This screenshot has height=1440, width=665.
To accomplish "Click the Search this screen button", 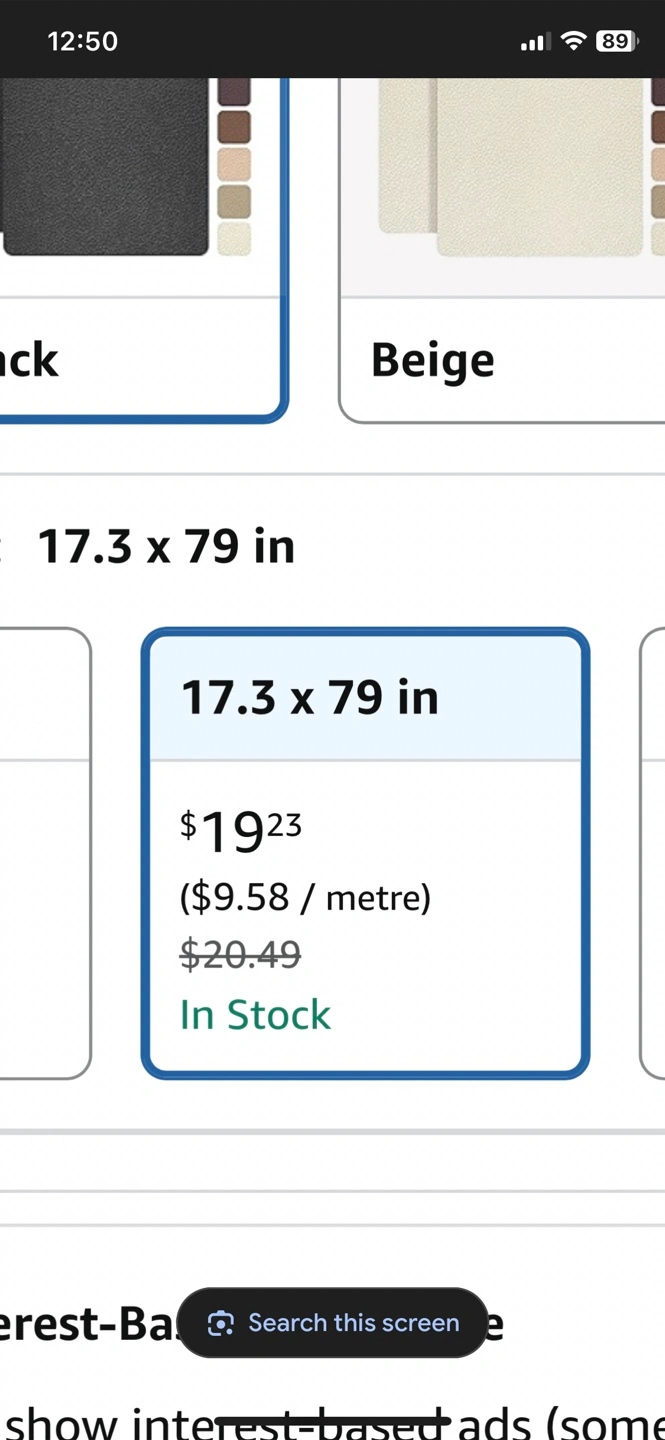I will click(332, 1323).
